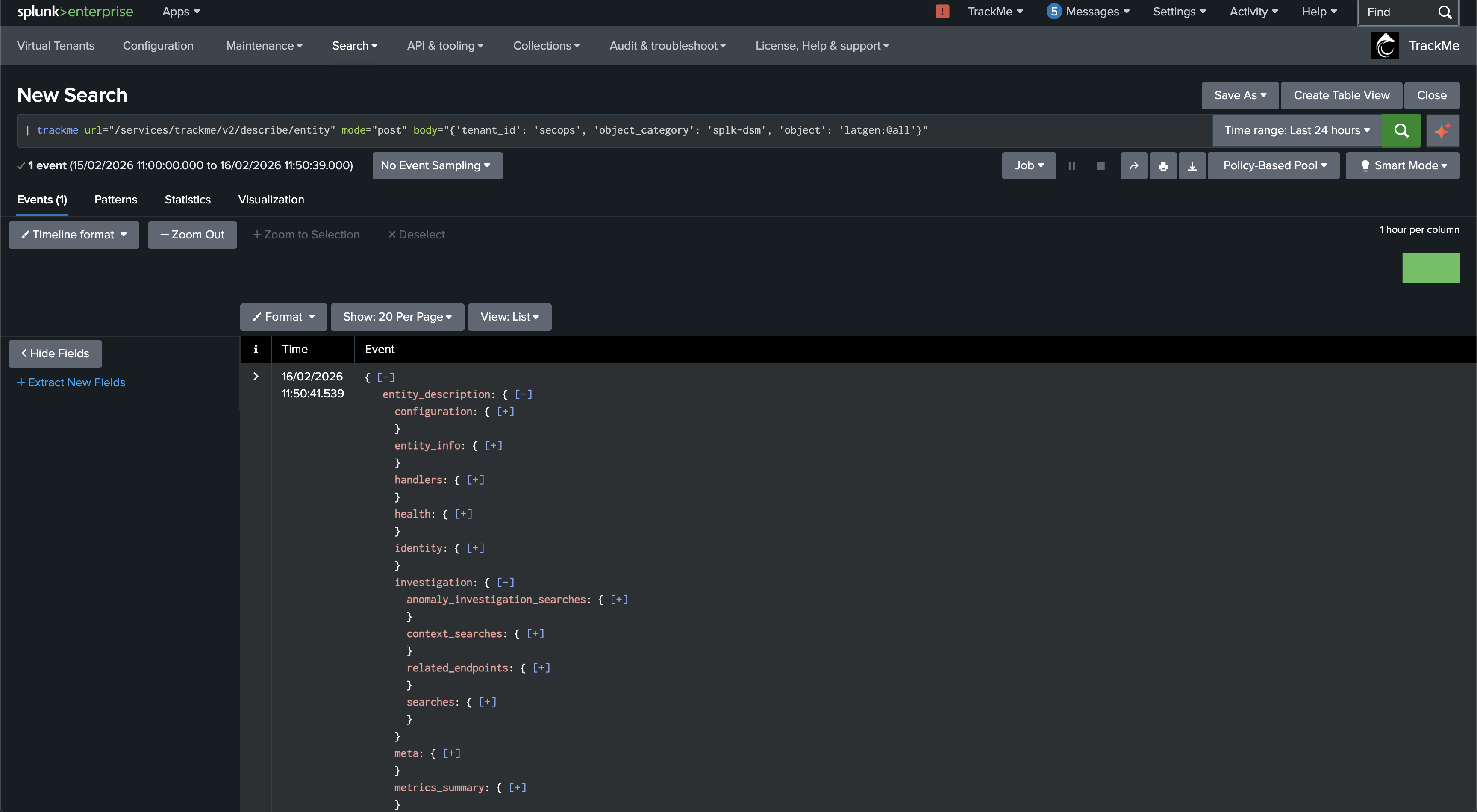The height and width of the screenshot is (812, 1477).
Task: Run the search with the green magnifier button
Action: [x=1401, y=131]
